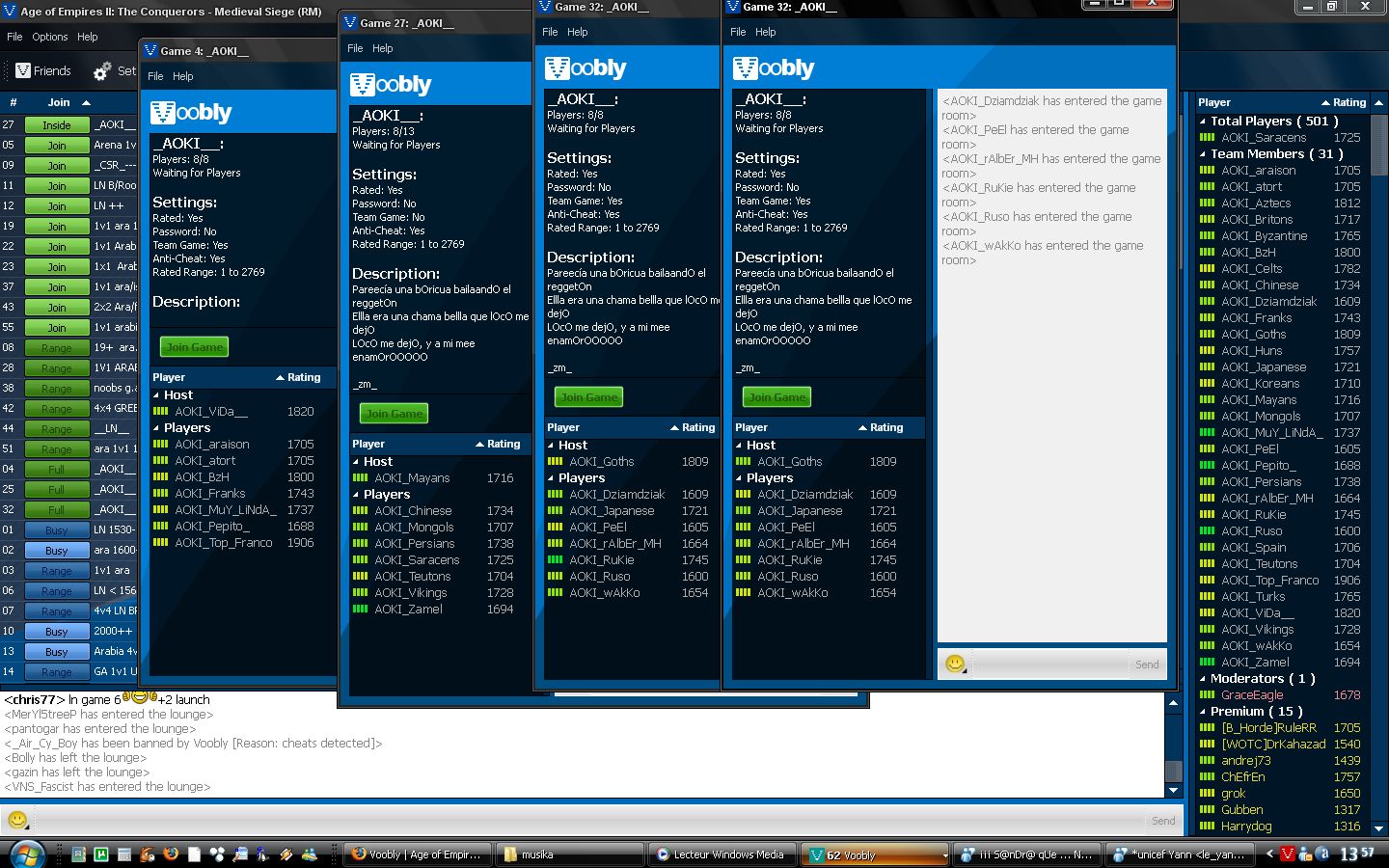
Task: Open the Help menu in the Game 4 window
Action: pyautogui.click(x=182, y=76)
